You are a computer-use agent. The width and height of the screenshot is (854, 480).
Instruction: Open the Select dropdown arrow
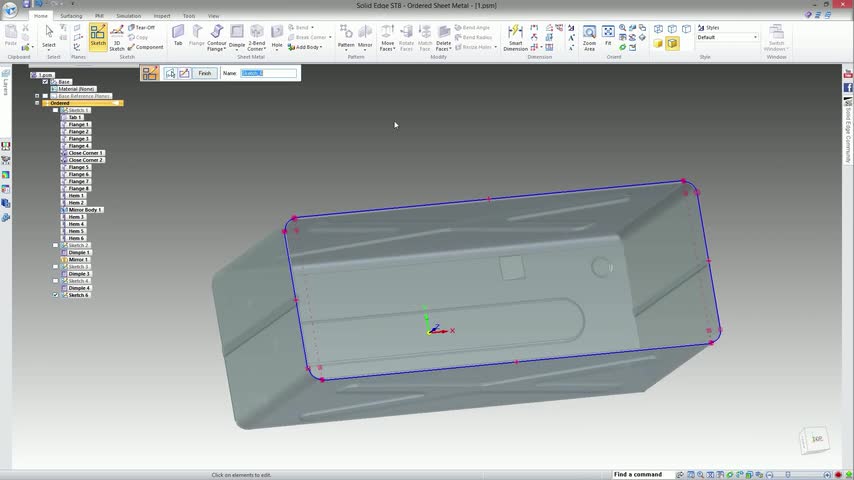tap(49, 50)
